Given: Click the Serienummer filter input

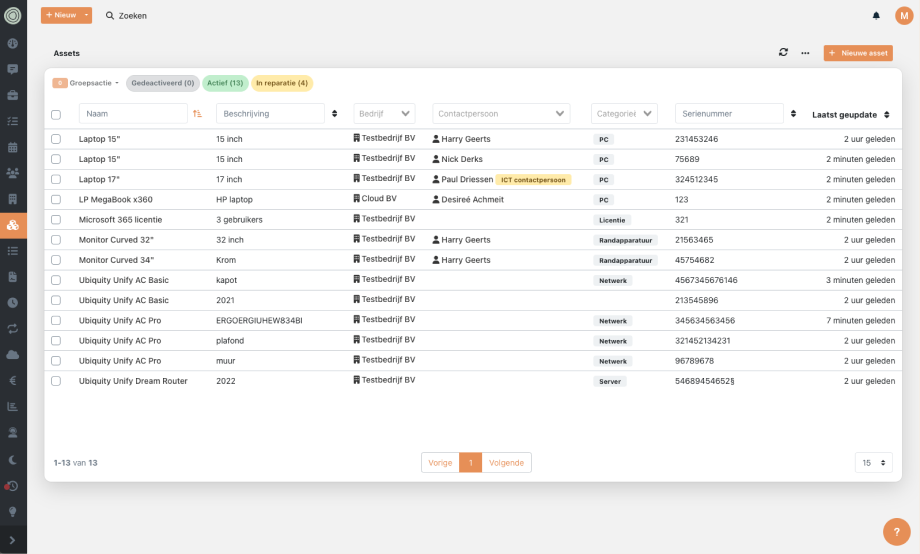Looking at the screenshot, I should click(x=729, y=113).
